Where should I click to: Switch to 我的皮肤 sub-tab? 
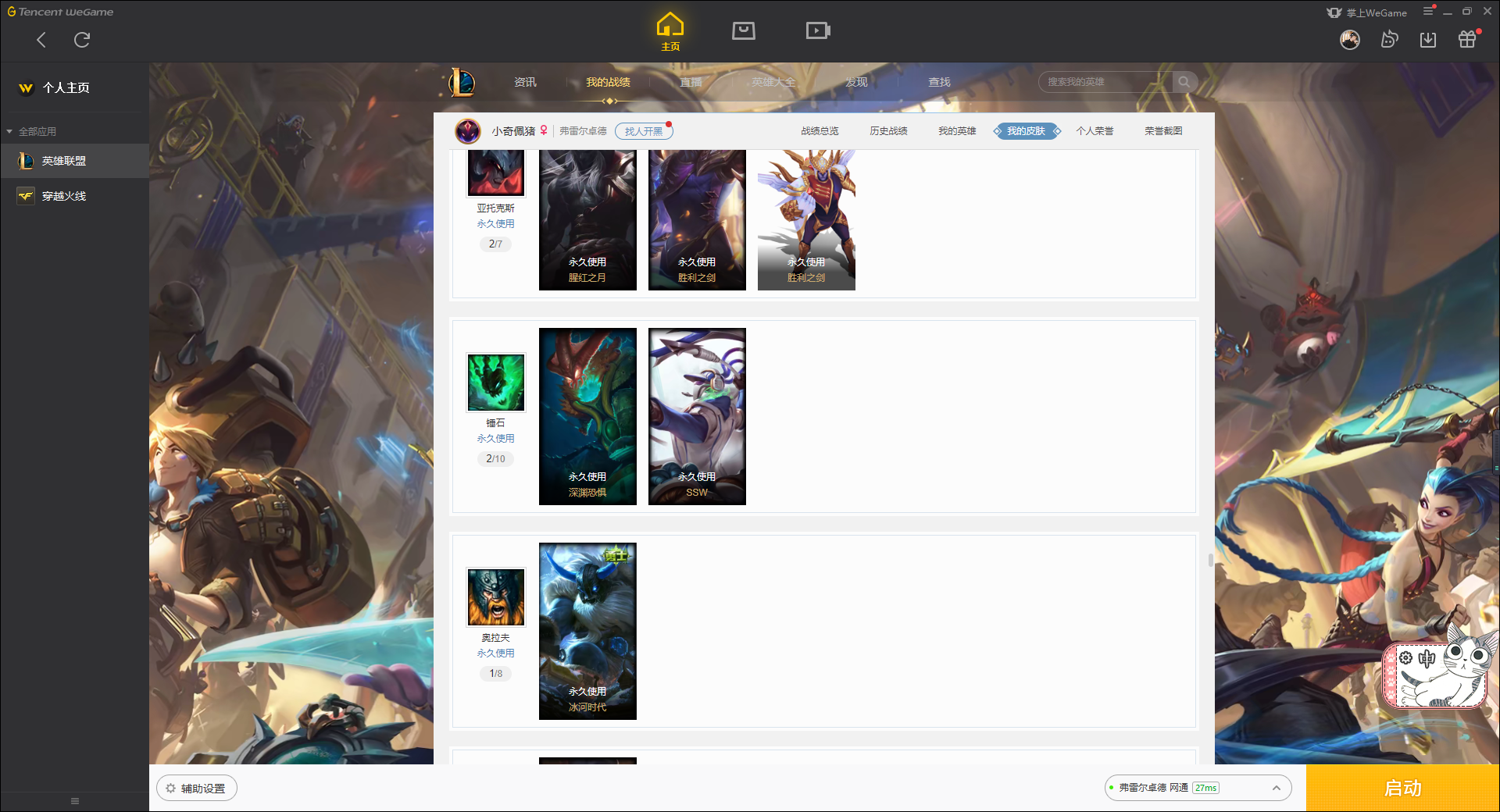(1027, 131)
